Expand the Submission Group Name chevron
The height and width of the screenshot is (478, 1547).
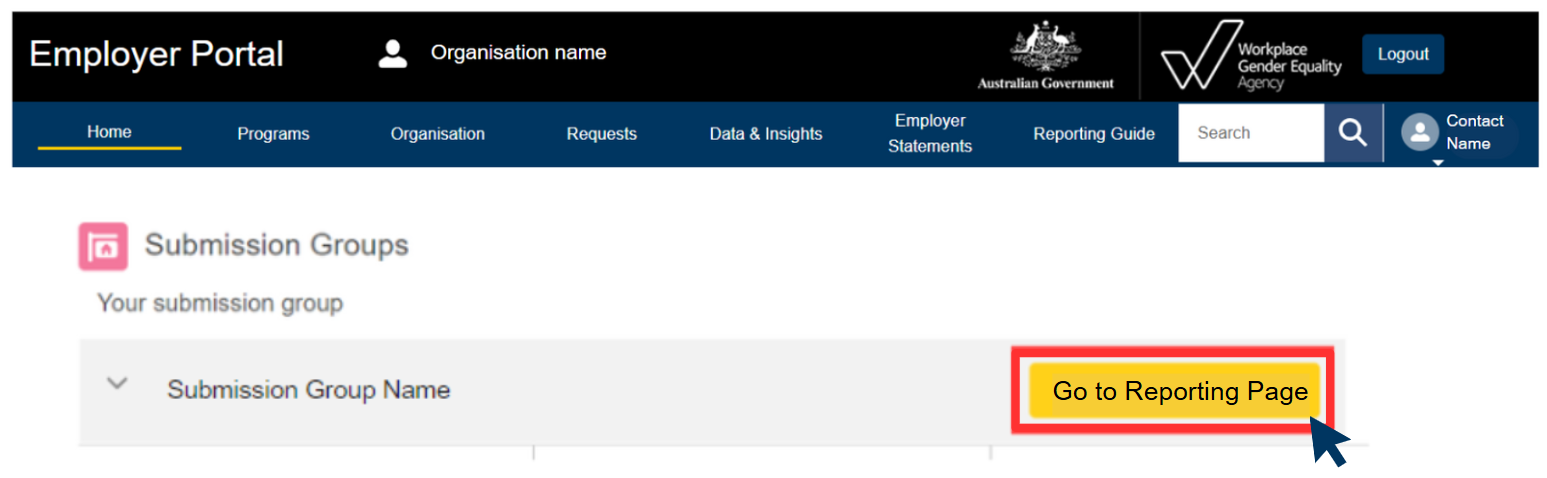click(x=118, y=383)
